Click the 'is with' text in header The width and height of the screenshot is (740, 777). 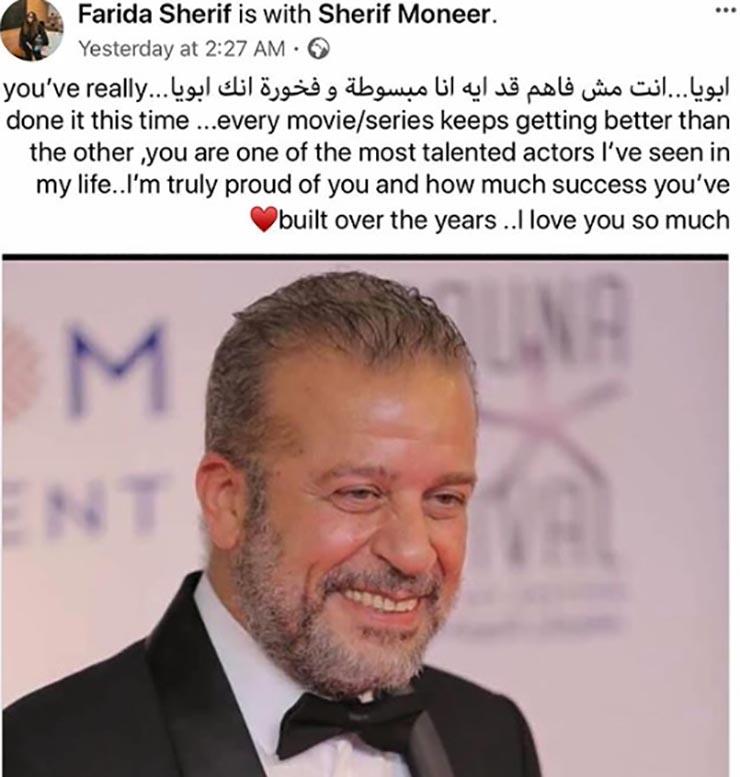[x=274, y=14]
